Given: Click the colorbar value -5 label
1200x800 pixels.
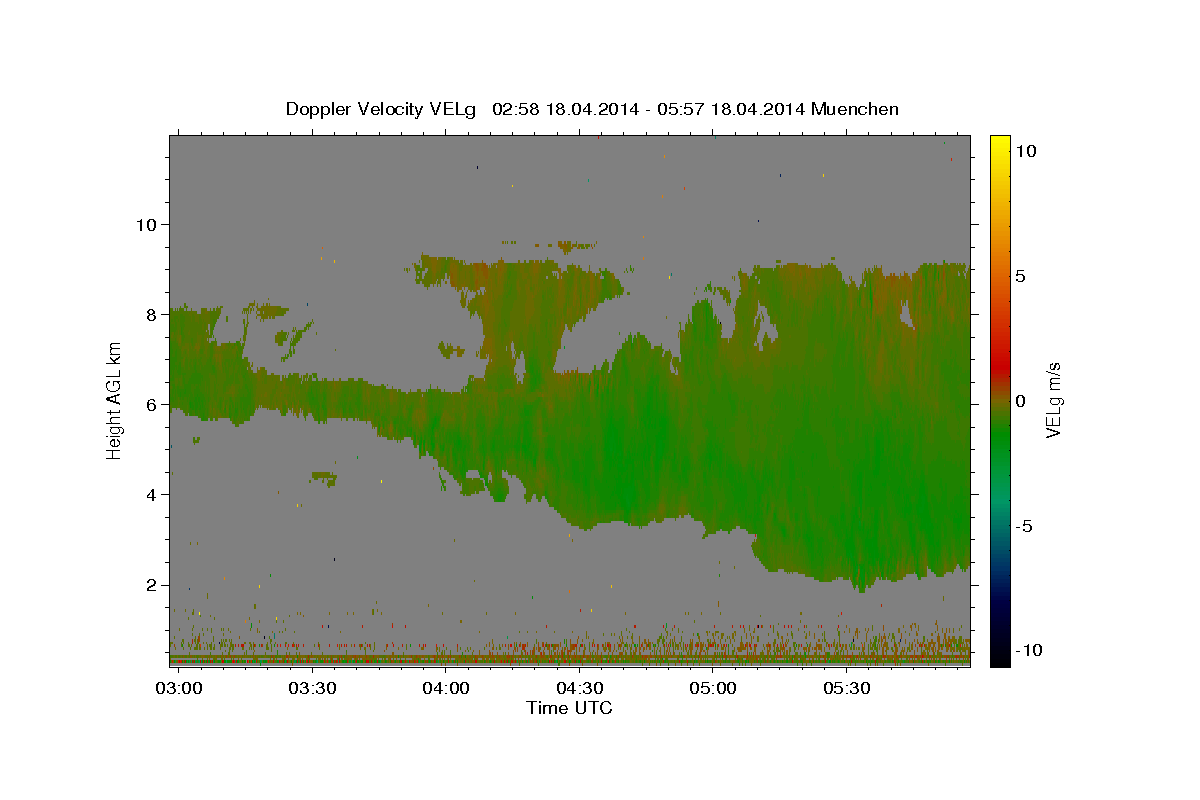Looking at the screenshot, I should coord(1024,526).
